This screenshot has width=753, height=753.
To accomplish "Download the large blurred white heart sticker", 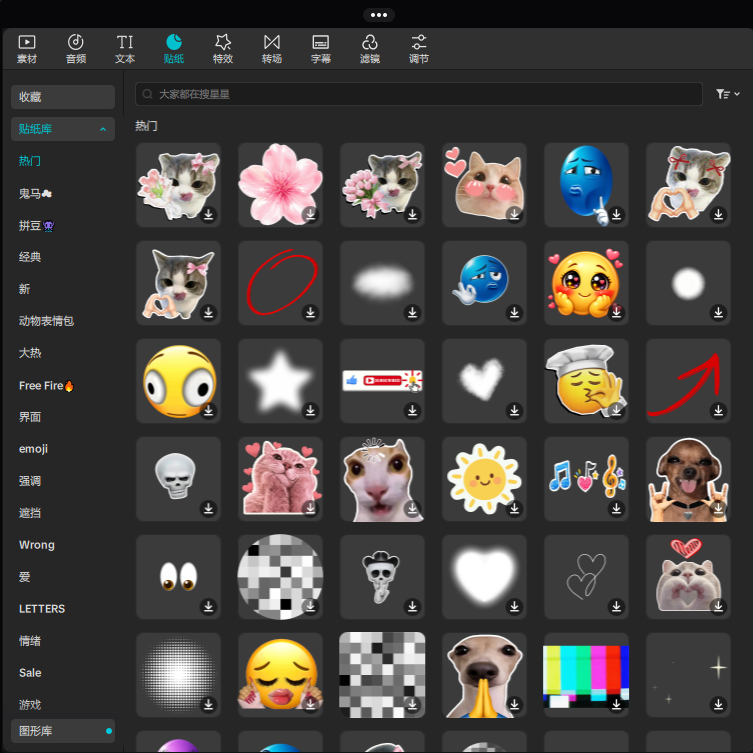I will click(514, 607).
